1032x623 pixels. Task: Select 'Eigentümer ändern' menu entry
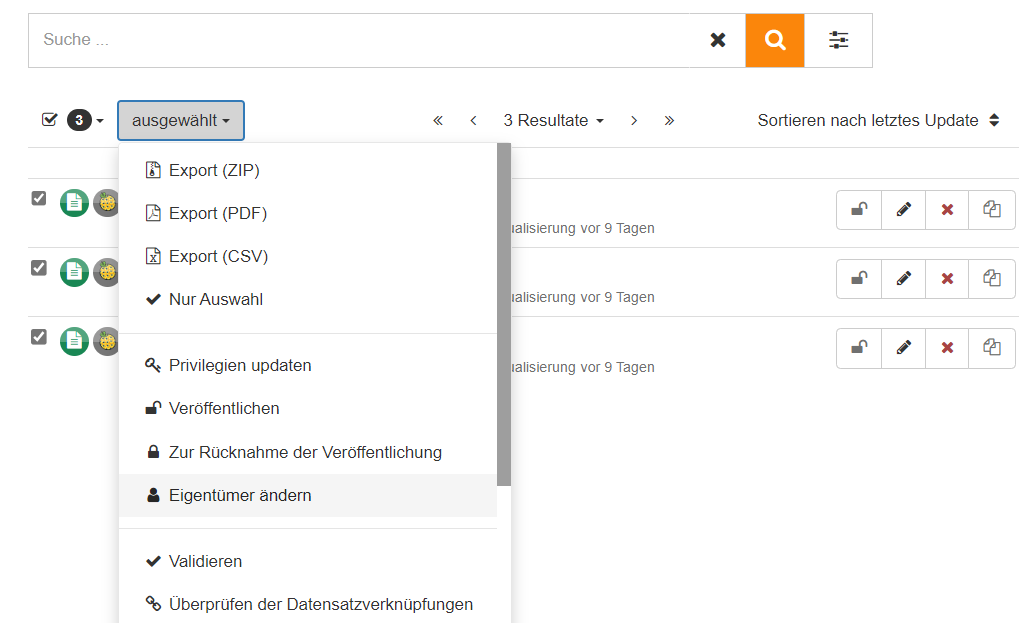[x=240, y=496]
